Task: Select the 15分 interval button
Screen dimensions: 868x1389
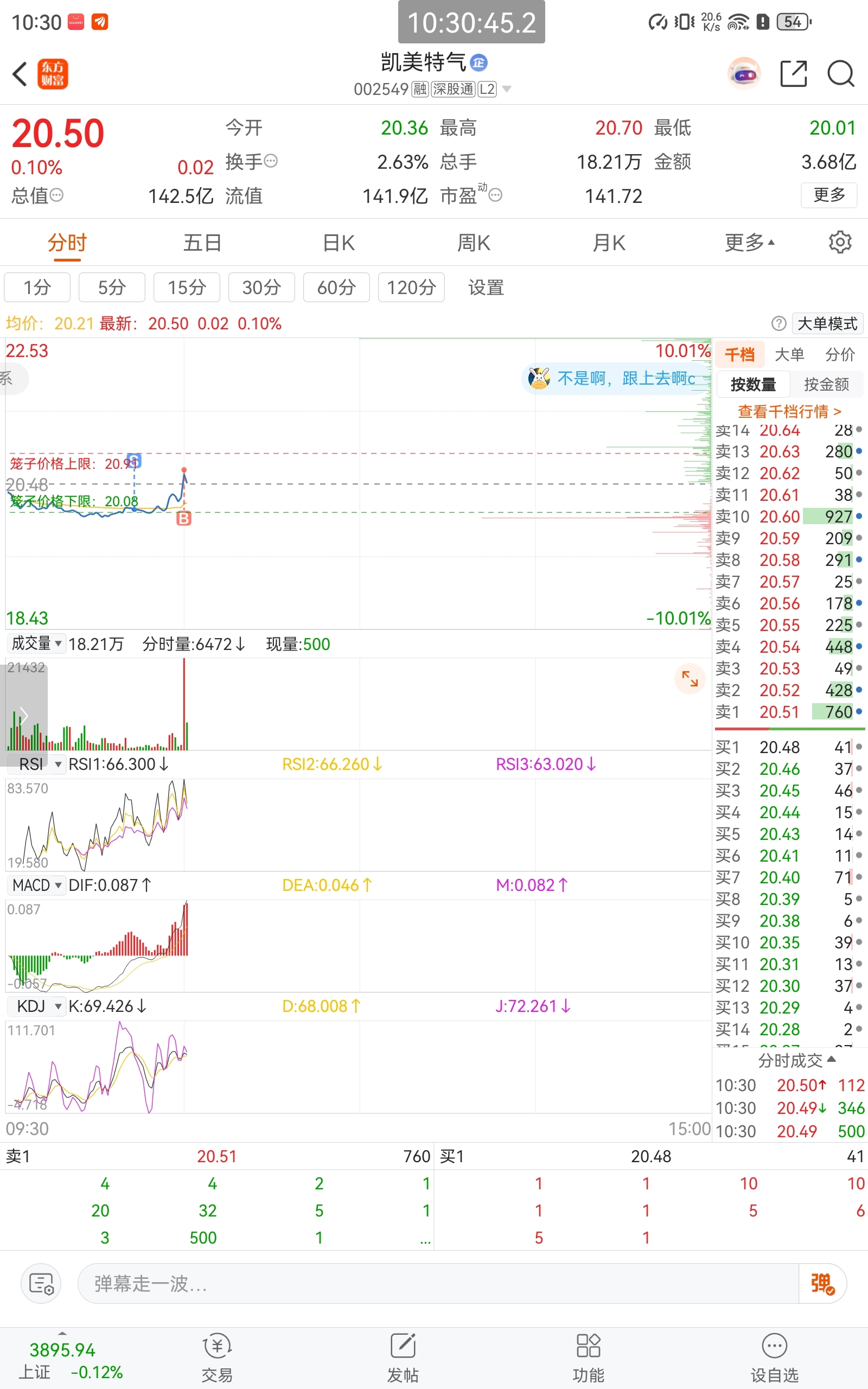Action: 187,287
